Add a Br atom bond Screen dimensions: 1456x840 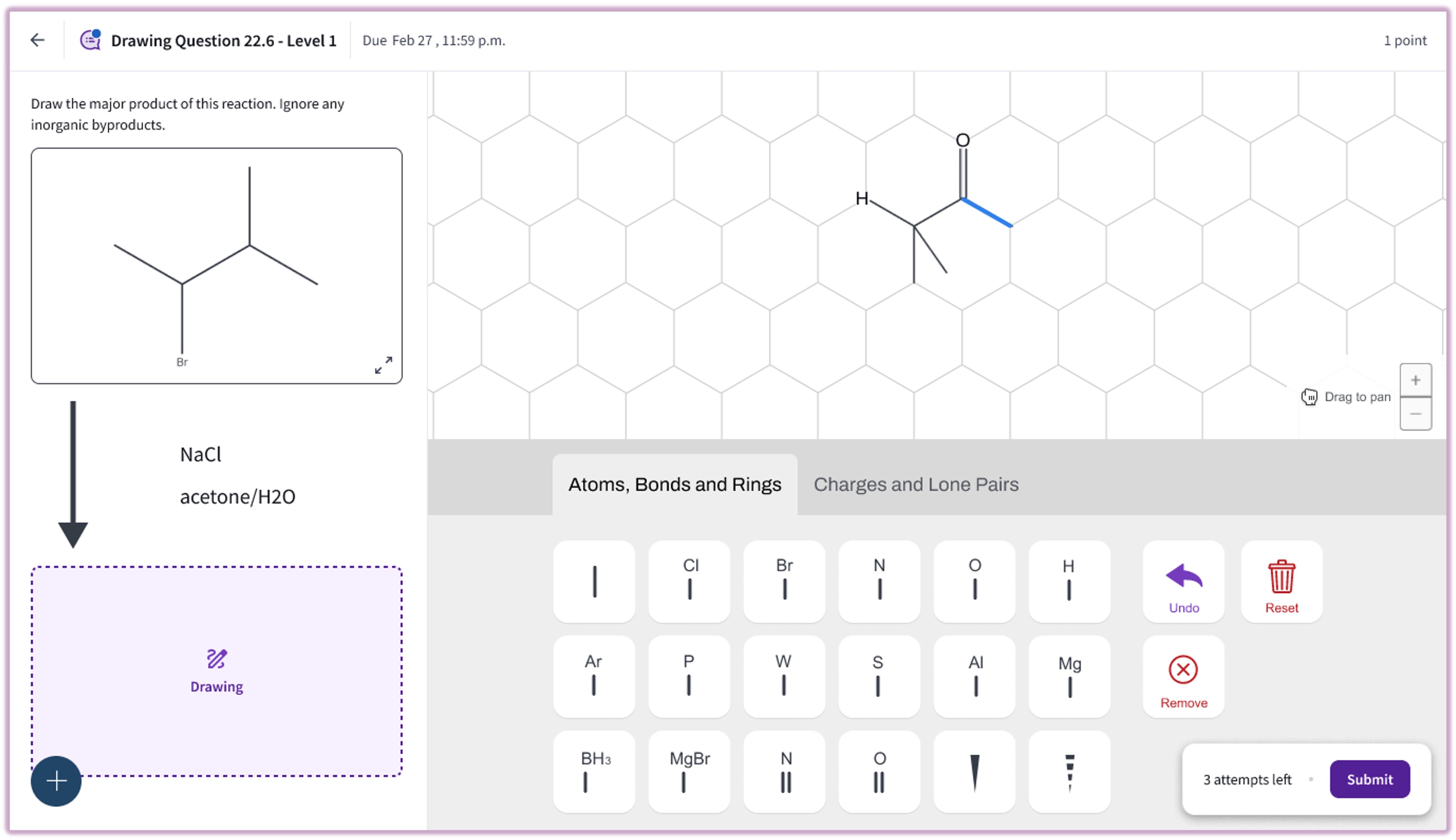(x=784, y=582)
